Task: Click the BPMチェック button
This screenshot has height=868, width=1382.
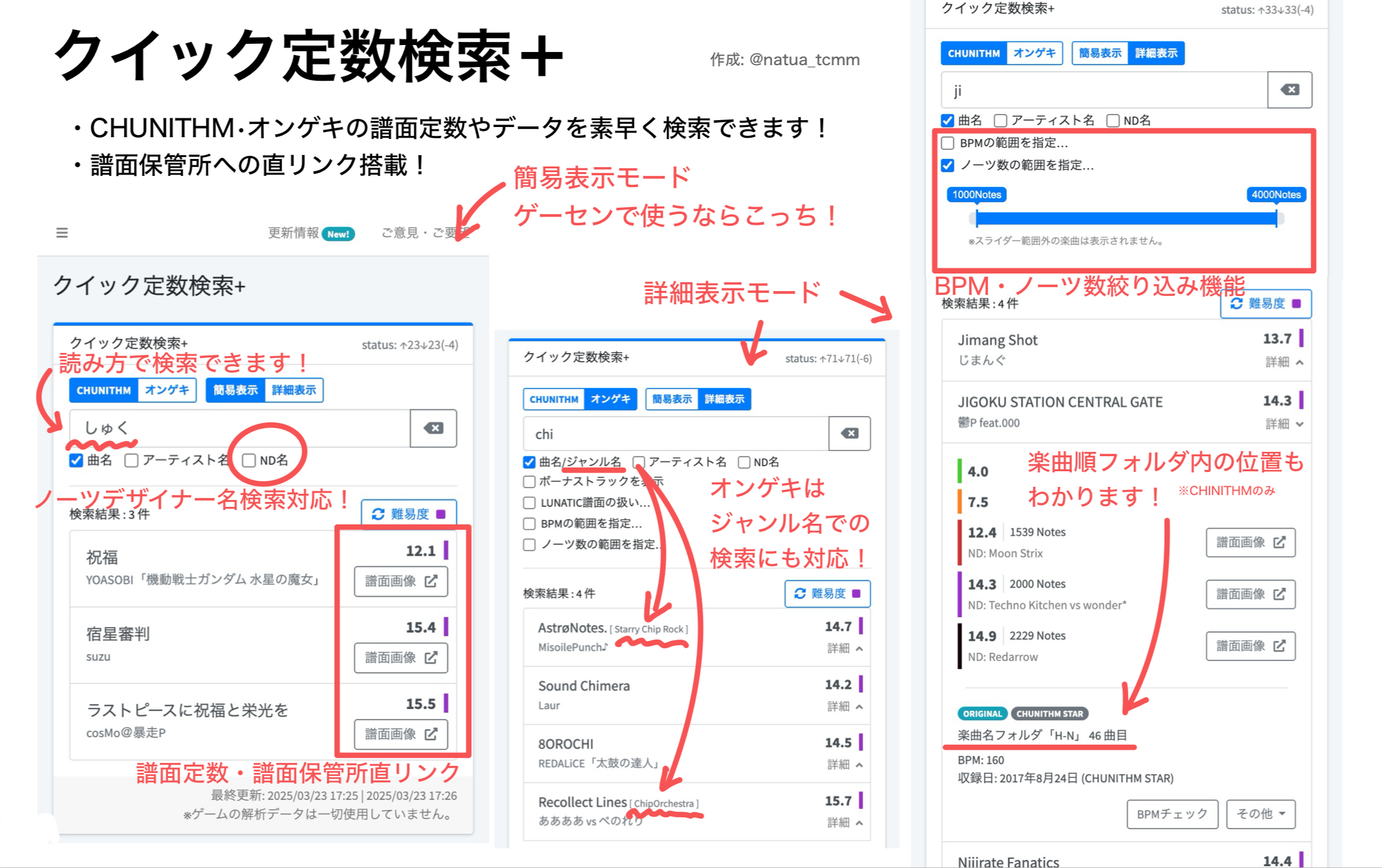Action: click(x=1172, y=814)
